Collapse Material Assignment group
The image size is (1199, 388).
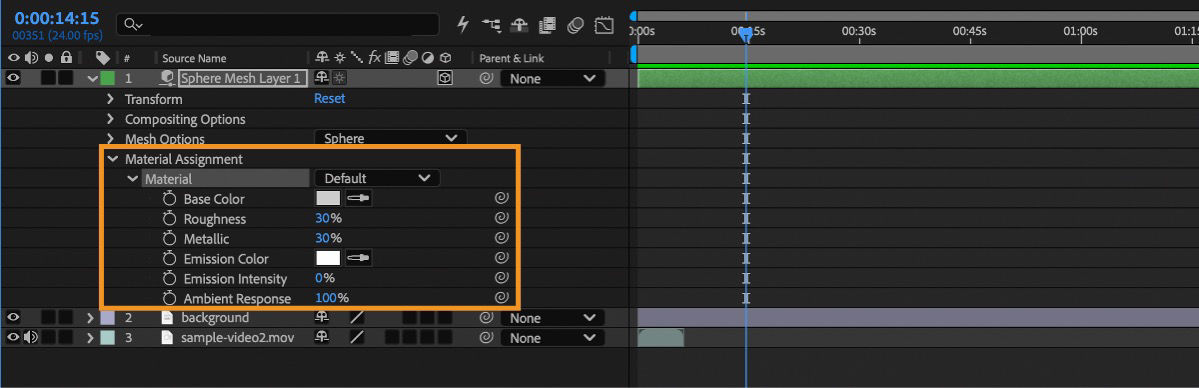click(113, 159)
